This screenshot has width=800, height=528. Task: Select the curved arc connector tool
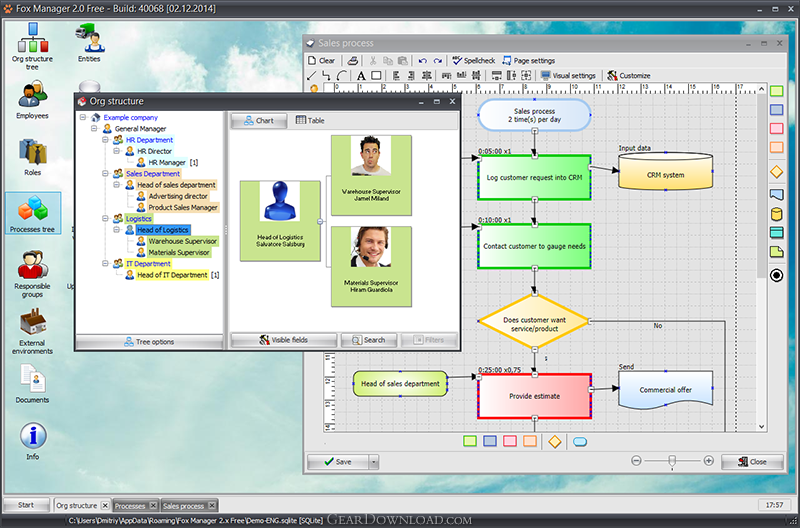click(342, 76)
